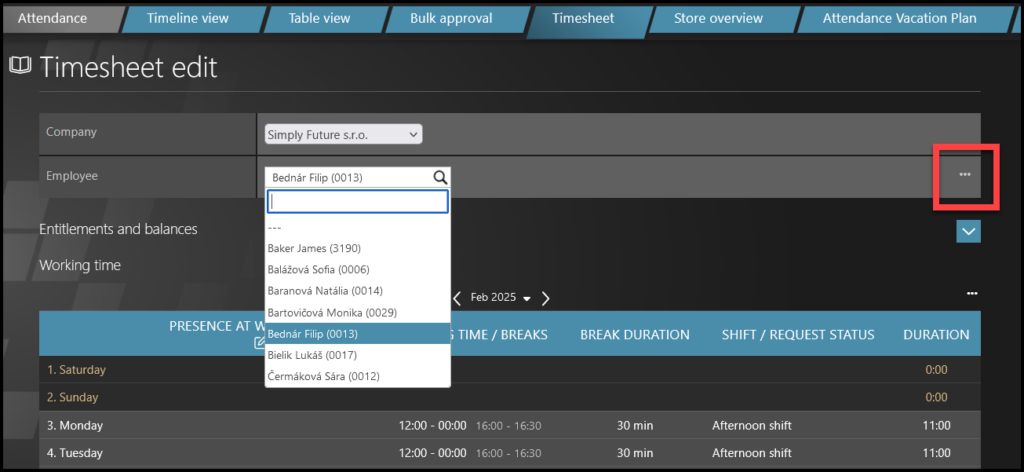Viewport: 1024px width, 472px height.
Task: Open the Store overview tab
Action: coord(717,18)
